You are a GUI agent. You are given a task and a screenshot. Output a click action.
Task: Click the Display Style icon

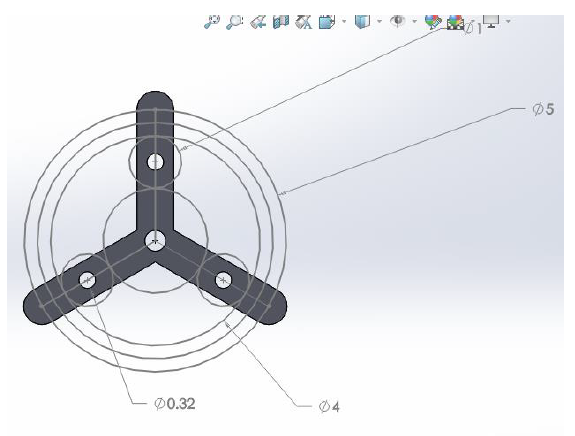[362, 21]
